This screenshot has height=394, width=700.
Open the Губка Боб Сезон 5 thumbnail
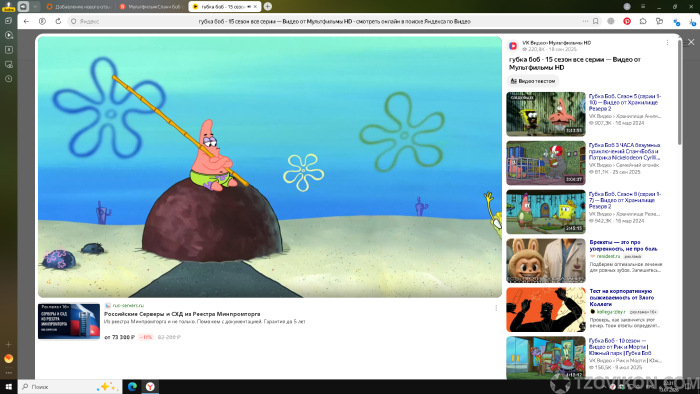click(x=546, y=114)
